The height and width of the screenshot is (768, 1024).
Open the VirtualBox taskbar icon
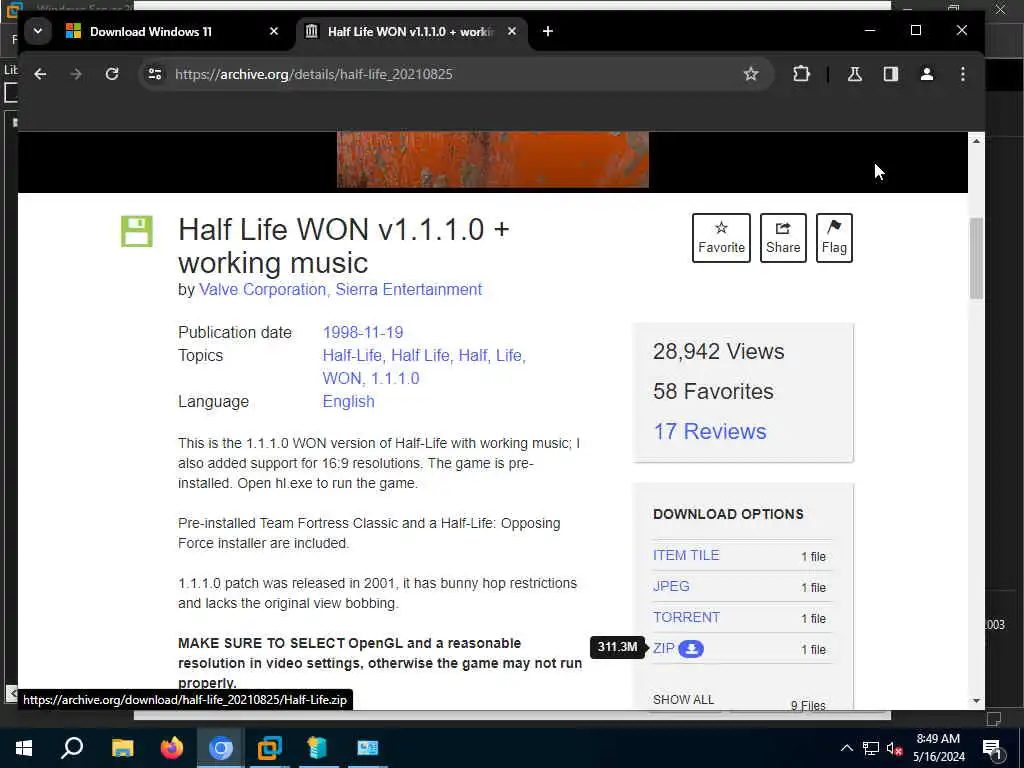[269, 748]
